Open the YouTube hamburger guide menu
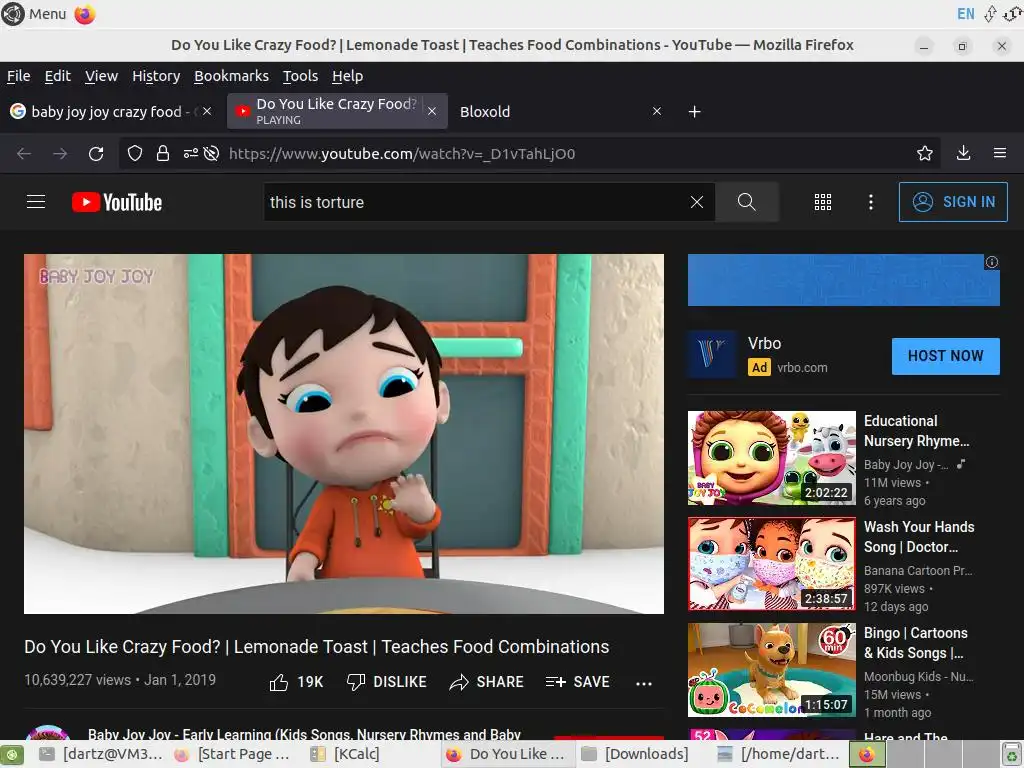Screen dimensions: 1024x768 tap(36, 202)
